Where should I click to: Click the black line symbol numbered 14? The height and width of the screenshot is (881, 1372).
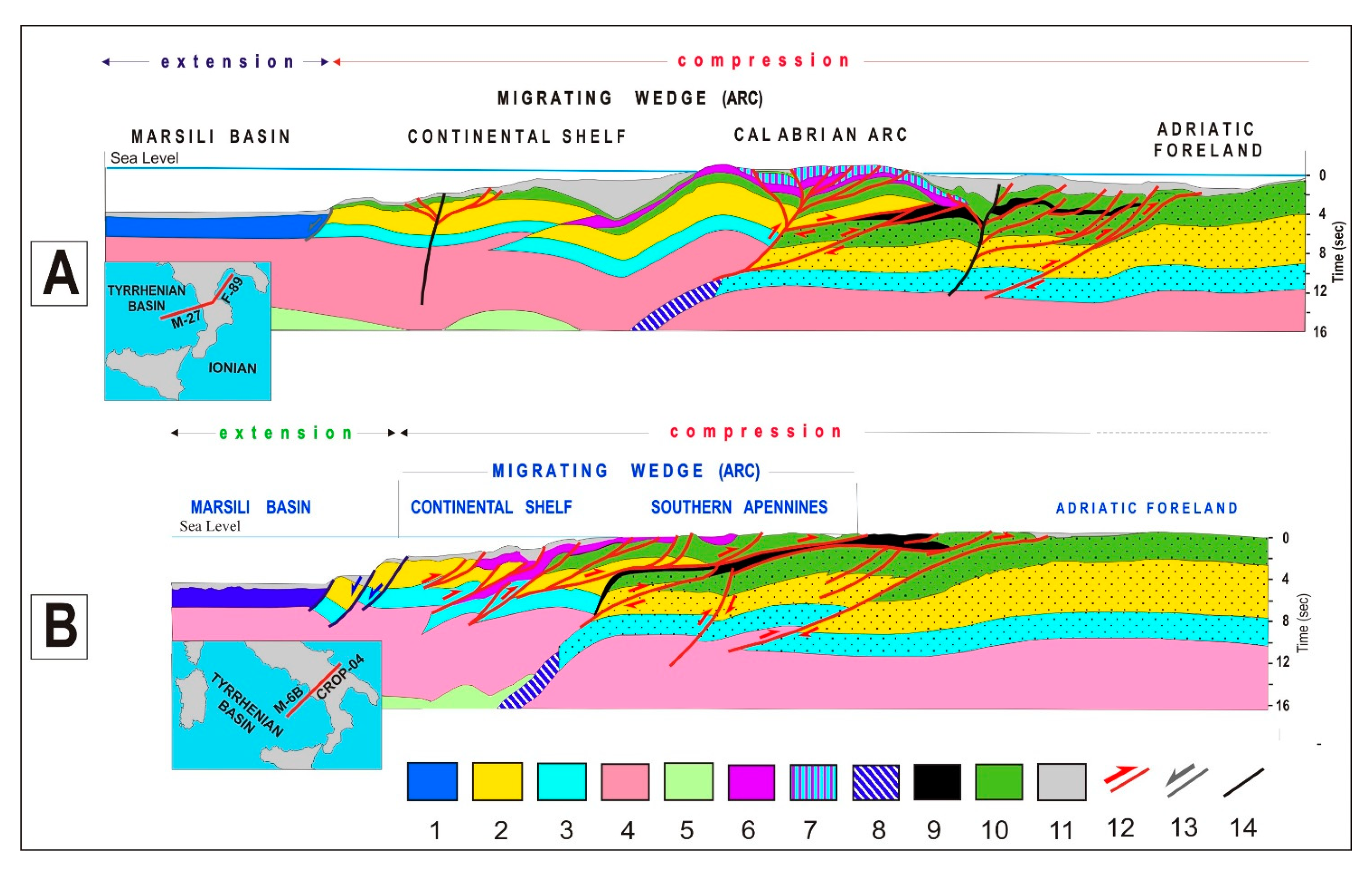1243,783
